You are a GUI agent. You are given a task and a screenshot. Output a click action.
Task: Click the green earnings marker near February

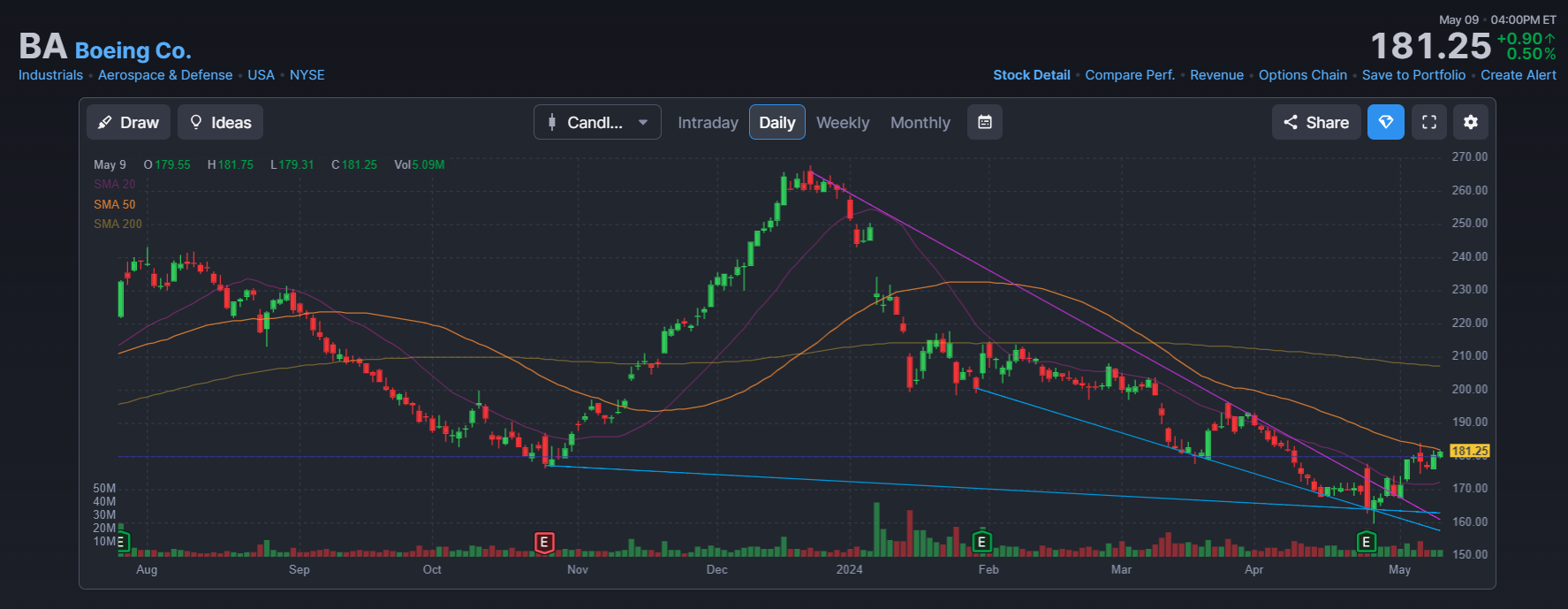coord(981,542)
